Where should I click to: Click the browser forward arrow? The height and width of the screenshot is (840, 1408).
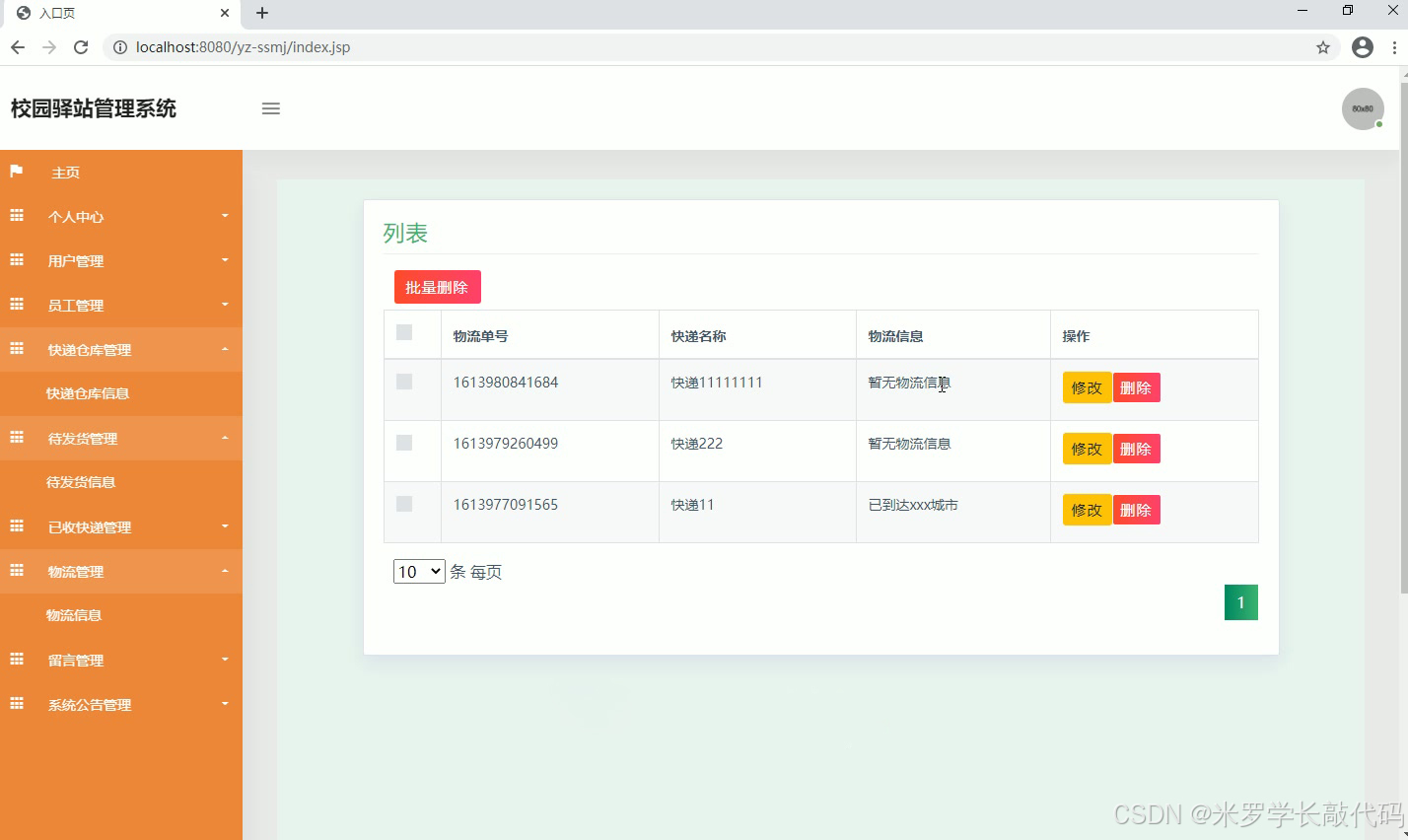tap(49, 47)
